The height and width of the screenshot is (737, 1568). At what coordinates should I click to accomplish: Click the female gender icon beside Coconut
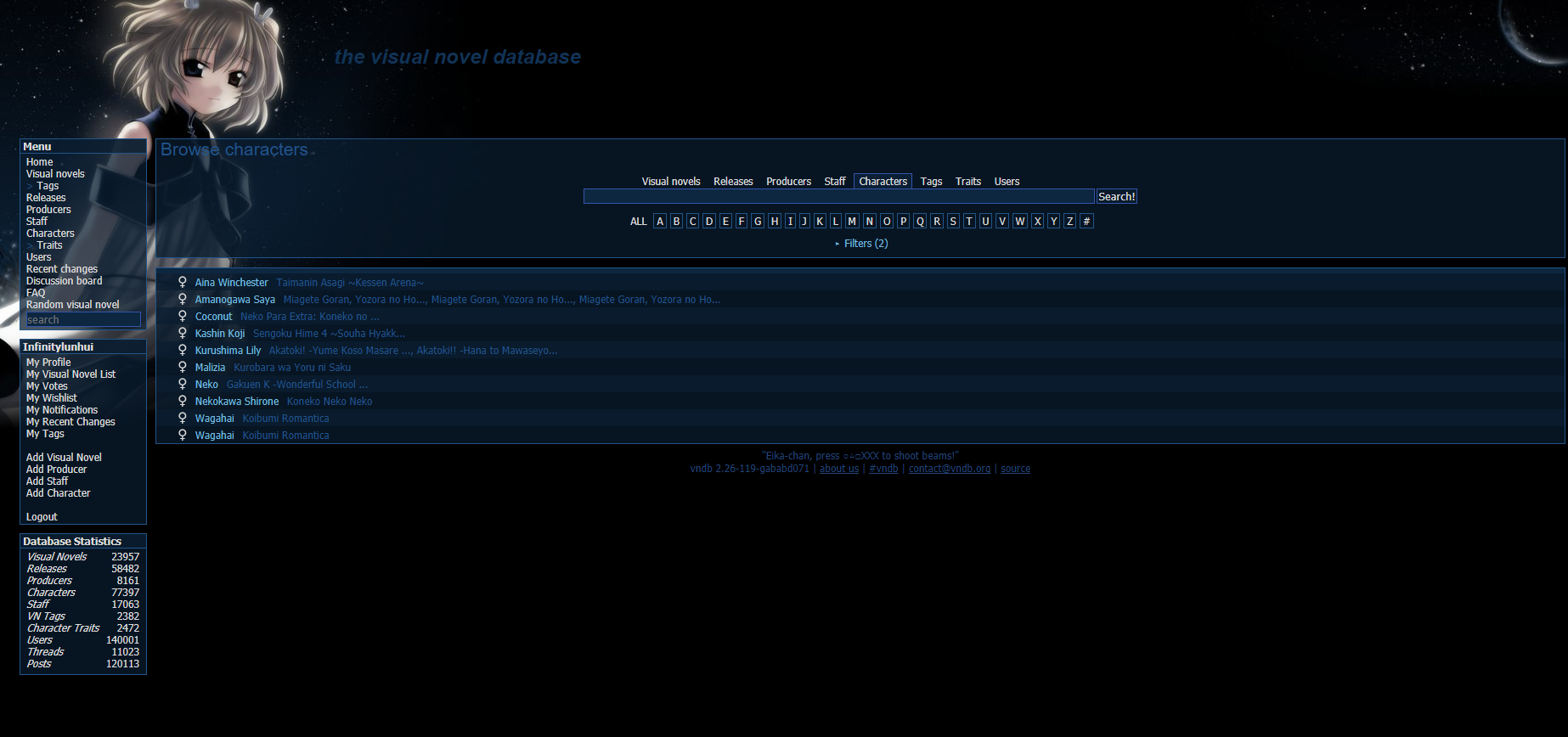(182, 316)
